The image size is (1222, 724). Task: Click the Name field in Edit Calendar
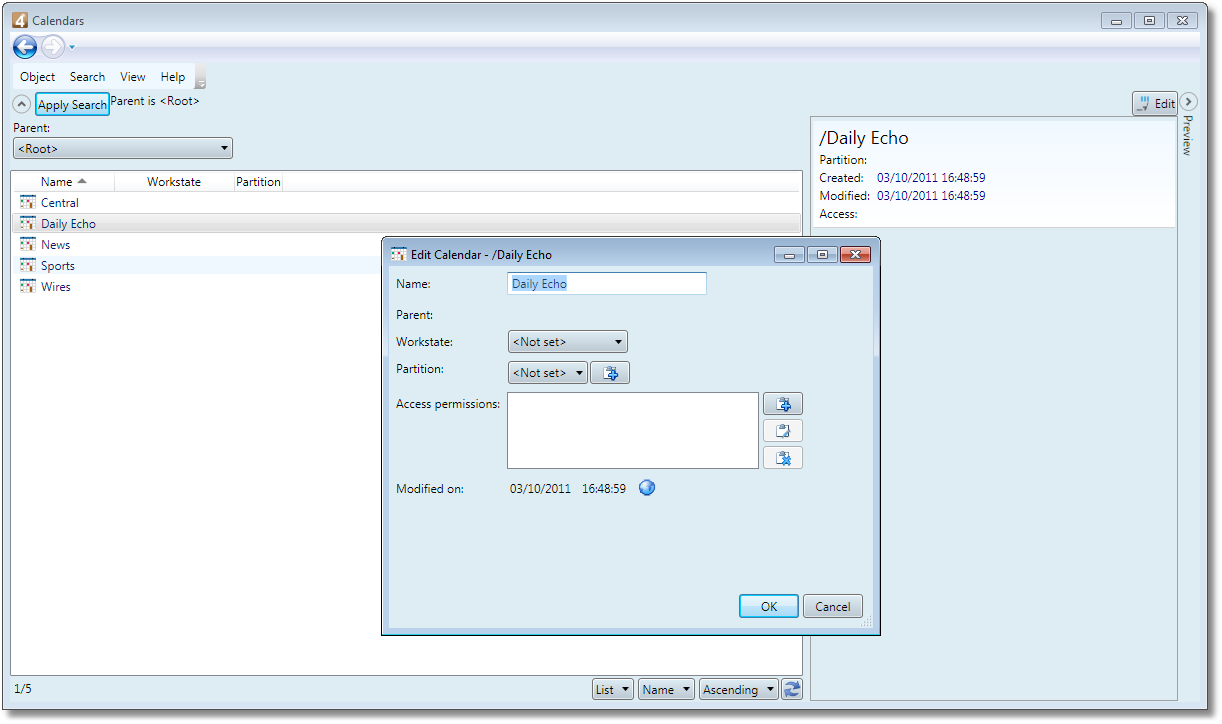pos(607,284)
